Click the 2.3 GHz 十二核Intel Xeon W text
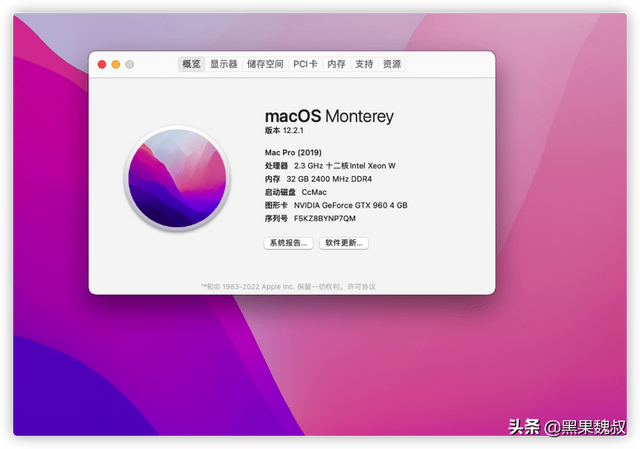Screen dimensions: 640x449 [x=345, y=166]
